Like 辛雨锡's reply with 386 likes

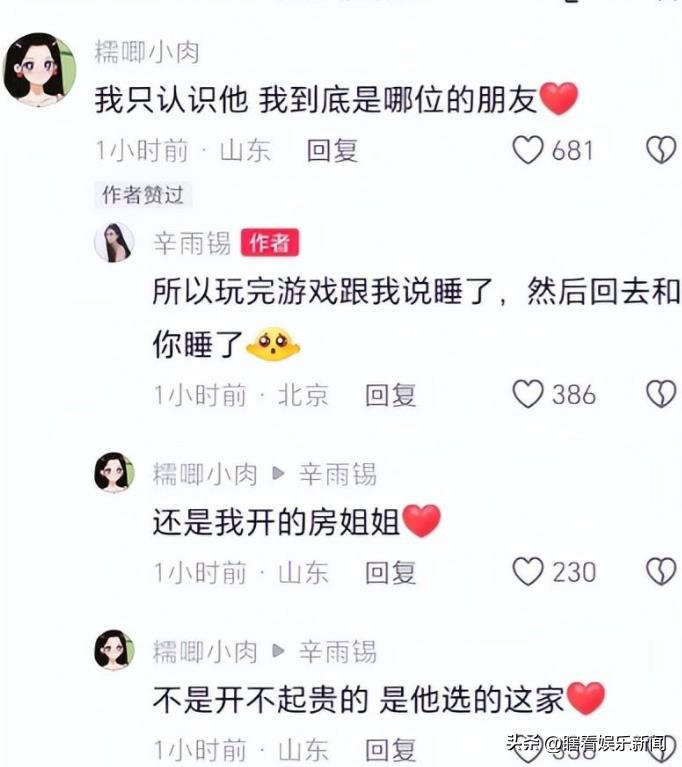[x=528, y=394]
